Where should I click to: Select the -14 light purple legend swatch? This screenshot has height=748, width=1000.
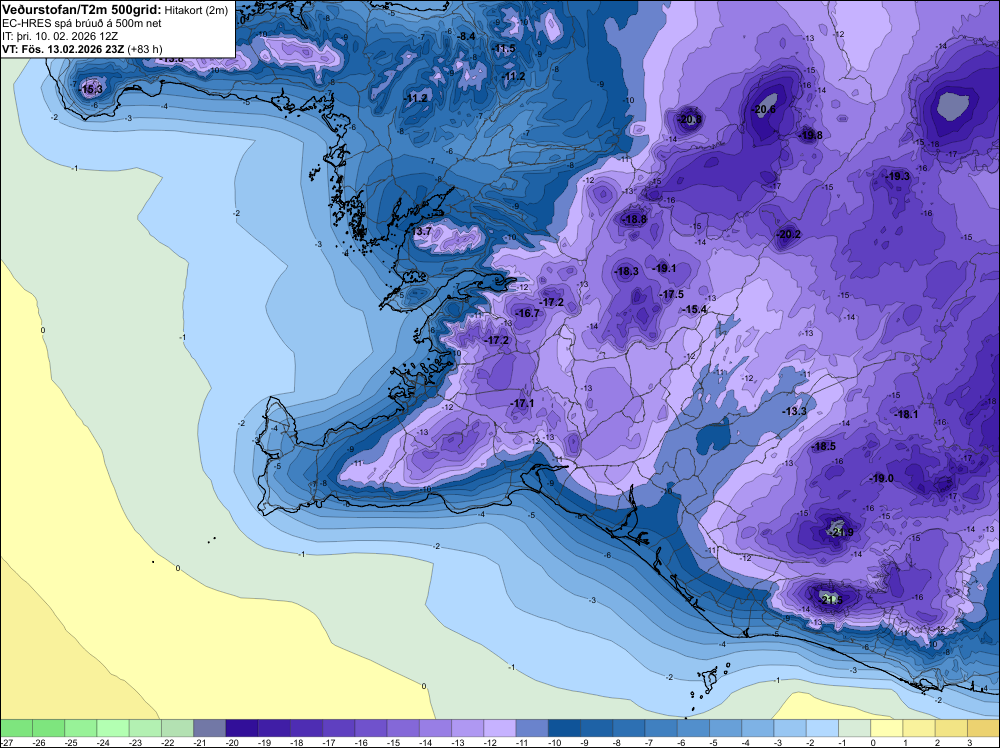pos(436,728)
